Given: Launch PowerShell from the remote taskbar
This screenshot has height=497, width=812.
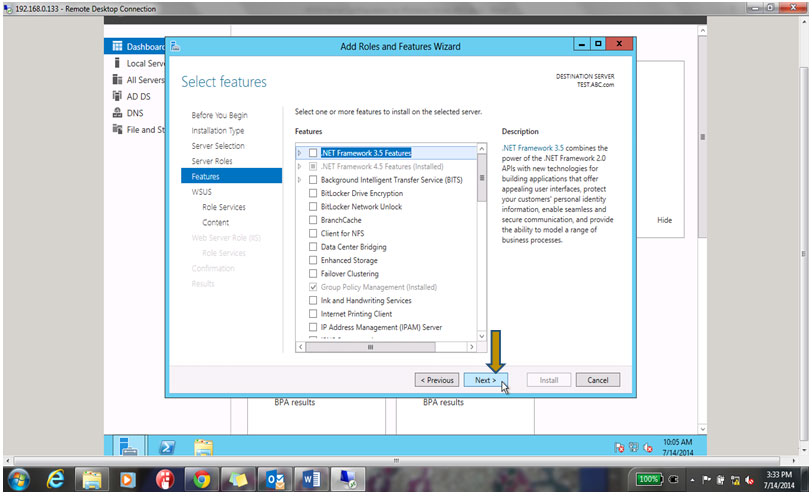Looking at the screenshot, I should point(167,446).
